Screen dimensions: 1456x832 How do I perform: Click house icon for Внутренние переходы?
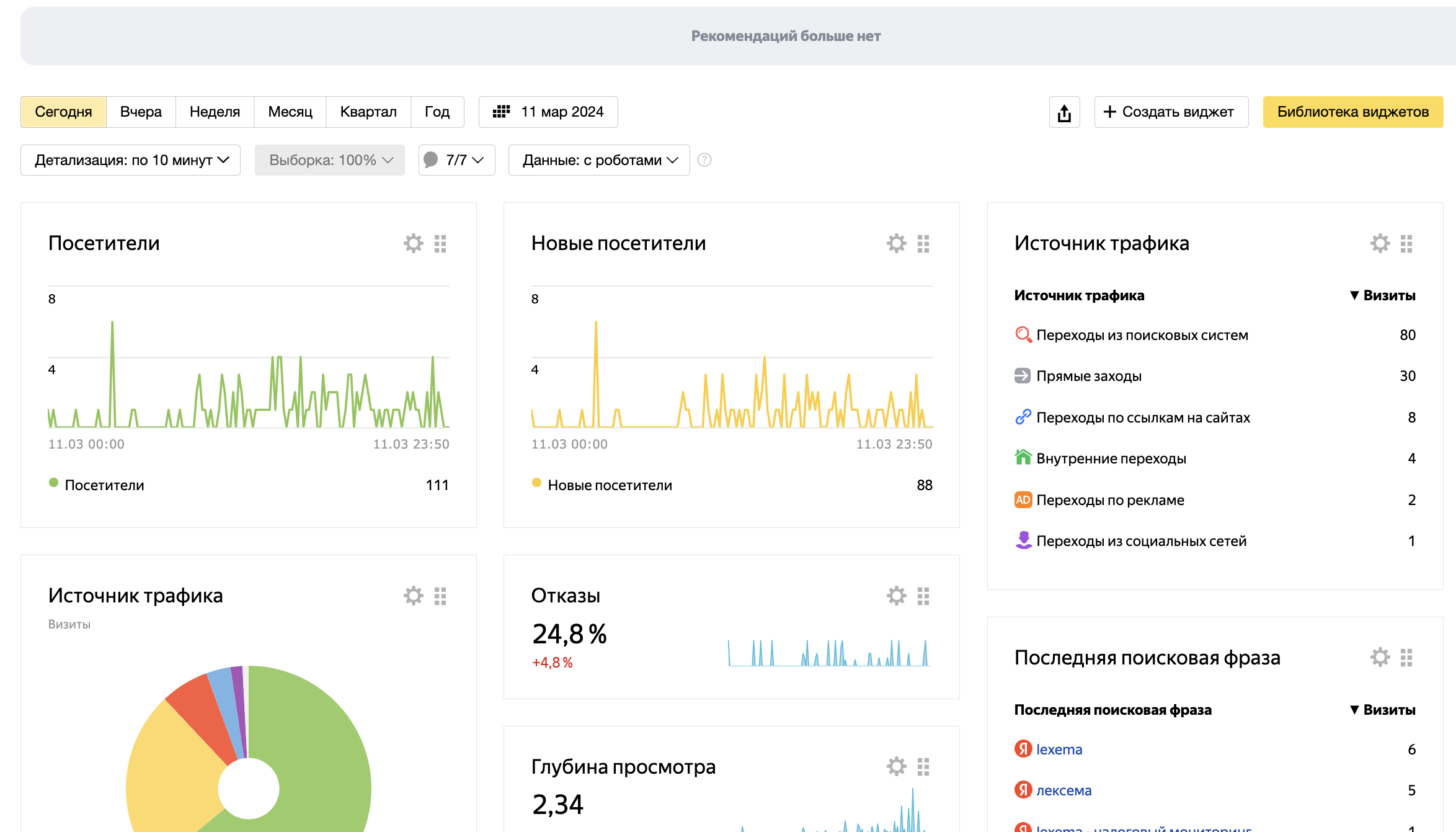[x=1023, y=457]
